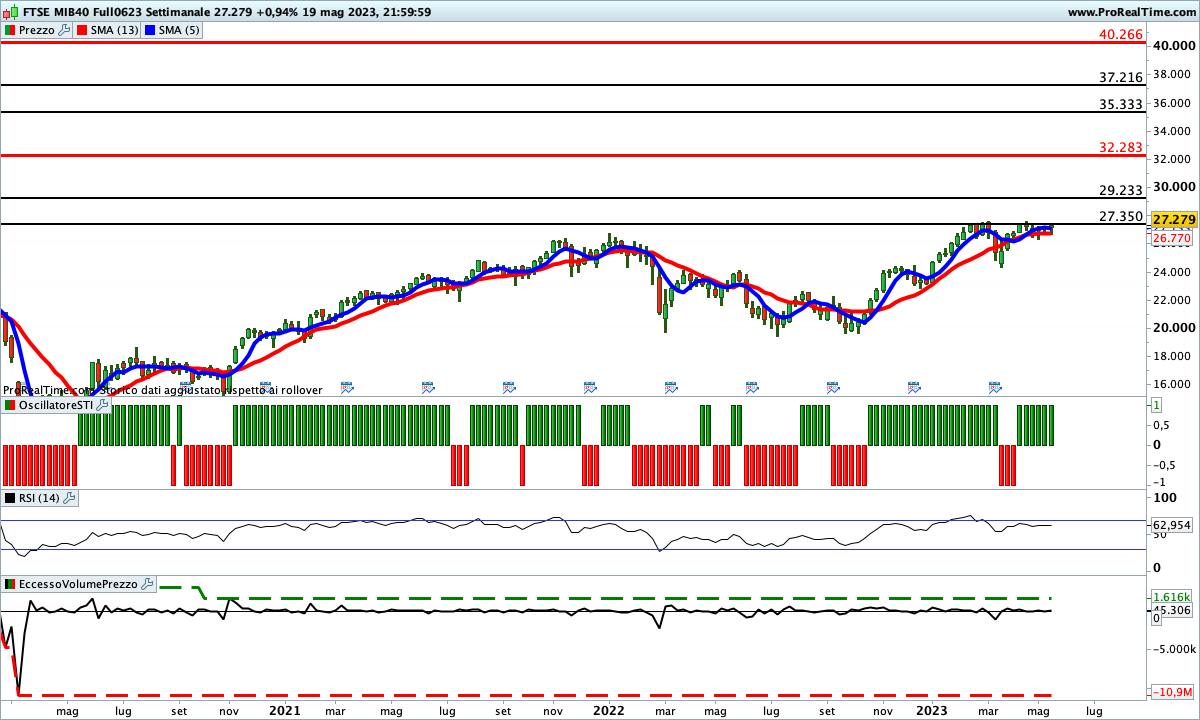Open RSI (14) settings wrench
Screen dimensions: 1200x720
click(x=70, y=498)
